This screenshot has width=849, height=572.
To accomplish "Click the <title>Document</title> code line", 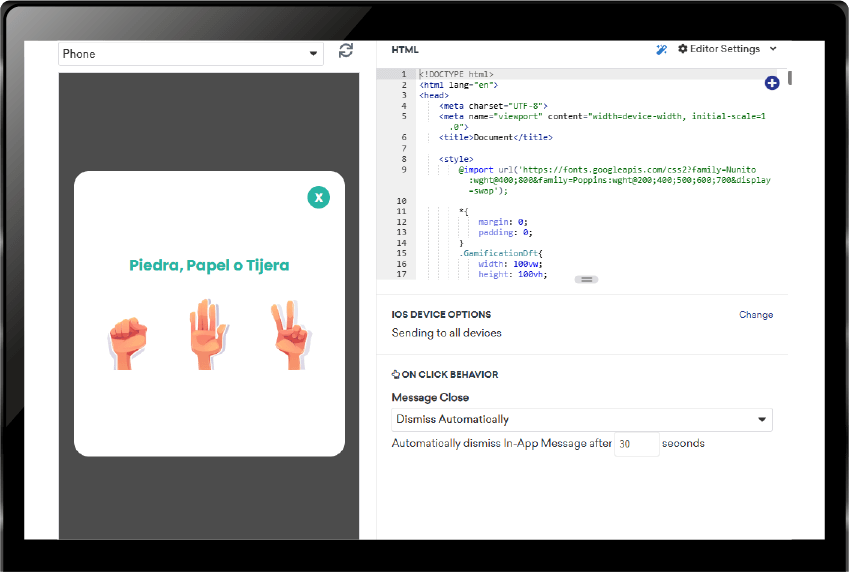I will (x=496, y=138).
